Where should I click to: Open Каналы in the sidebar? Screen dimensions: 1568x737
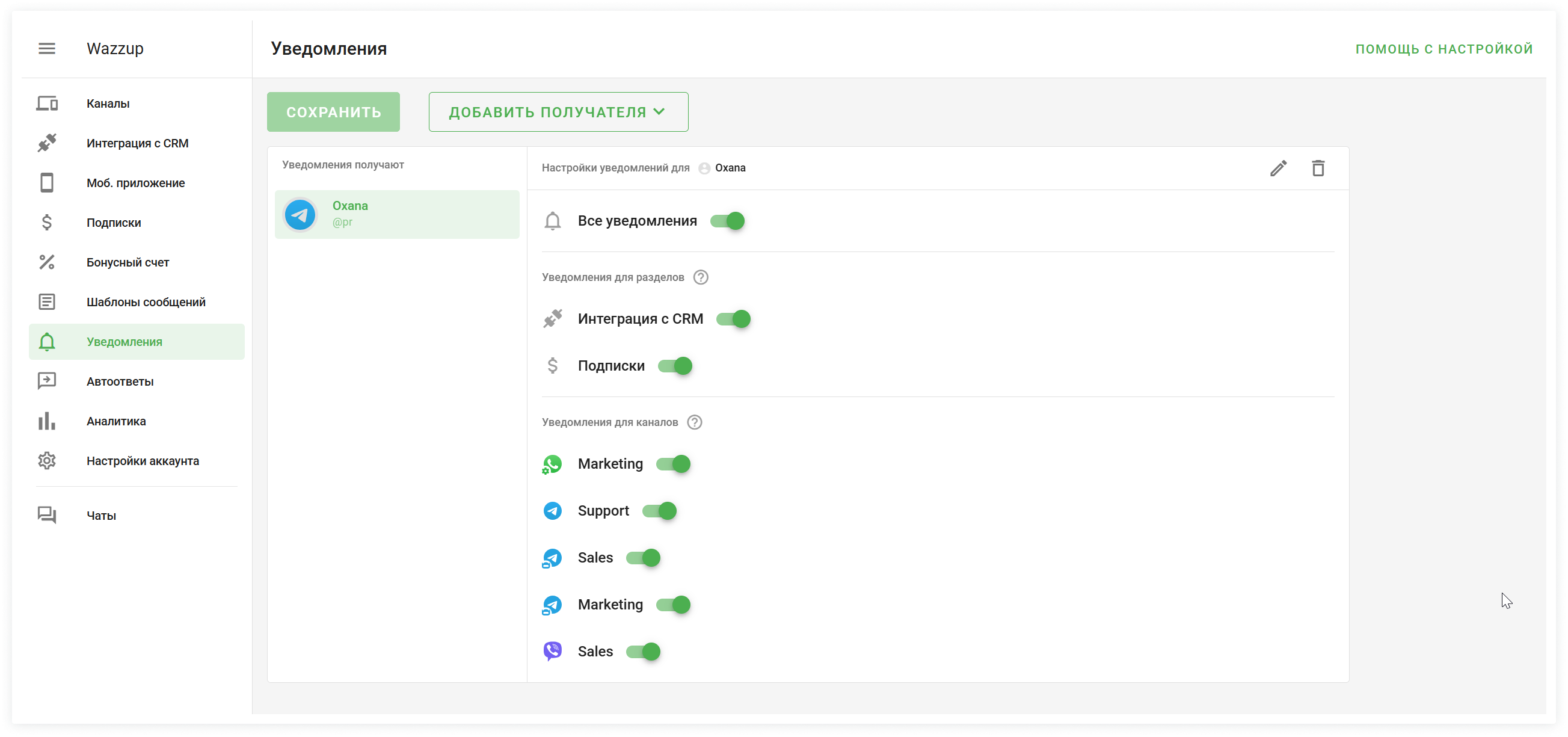coord(137,103)
